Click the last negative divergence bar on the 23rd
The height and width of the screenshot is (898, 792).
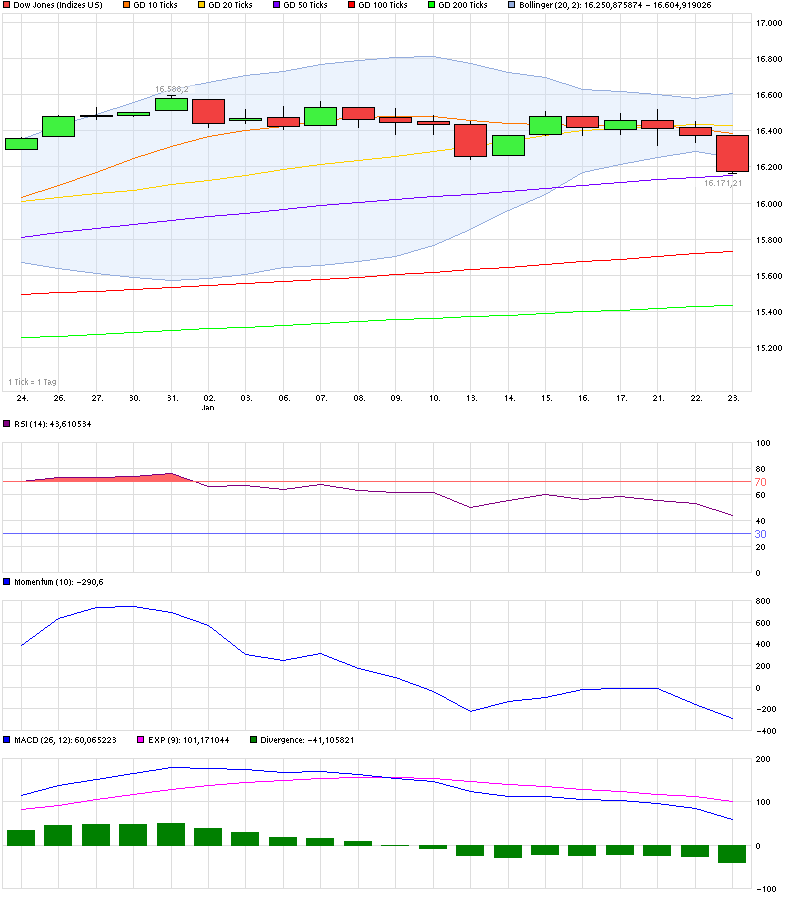732,854
